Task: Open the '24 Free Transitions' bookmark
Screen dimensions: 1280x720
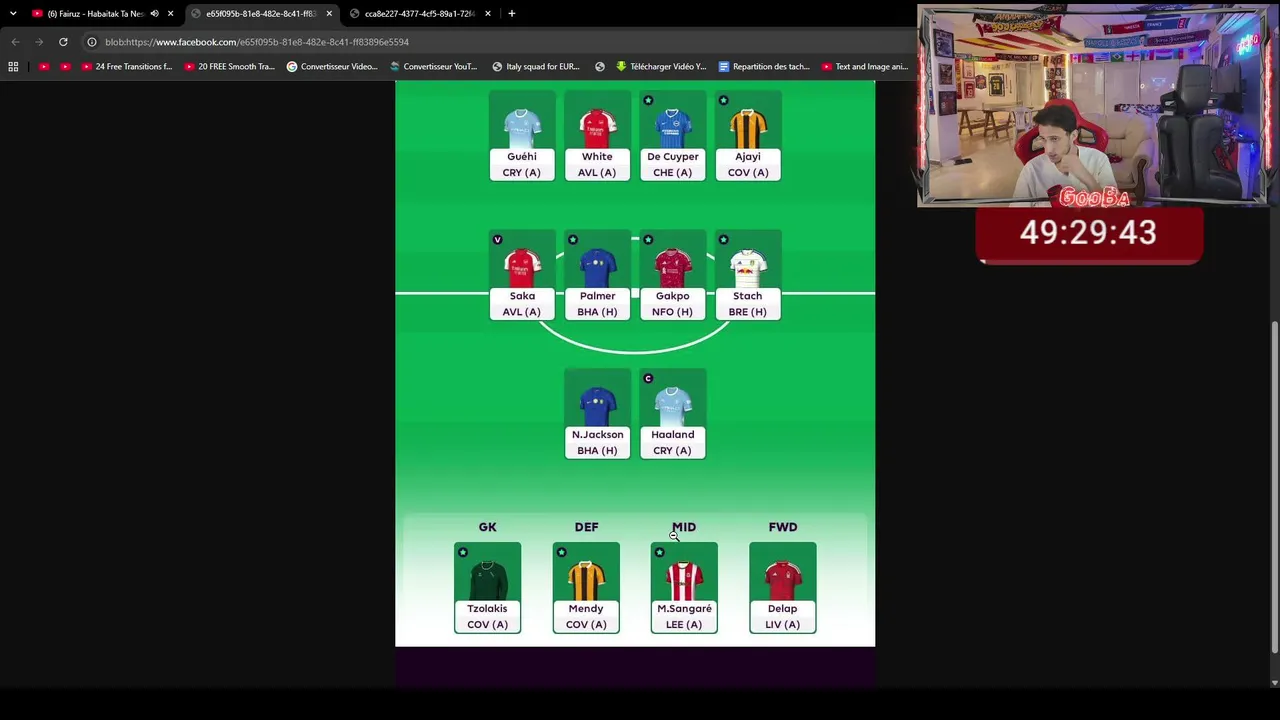Action: (126, 67)
